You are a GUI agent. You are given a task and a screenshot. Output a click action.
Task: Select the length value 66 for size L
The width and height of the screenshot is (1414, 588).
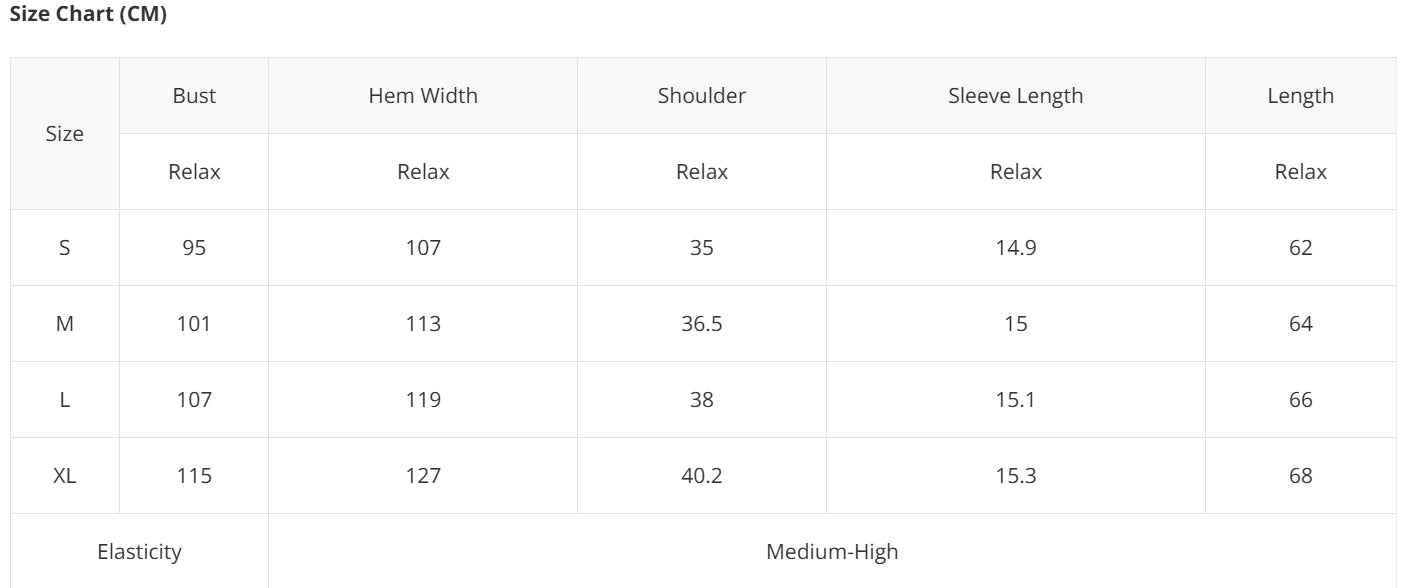1300,400
